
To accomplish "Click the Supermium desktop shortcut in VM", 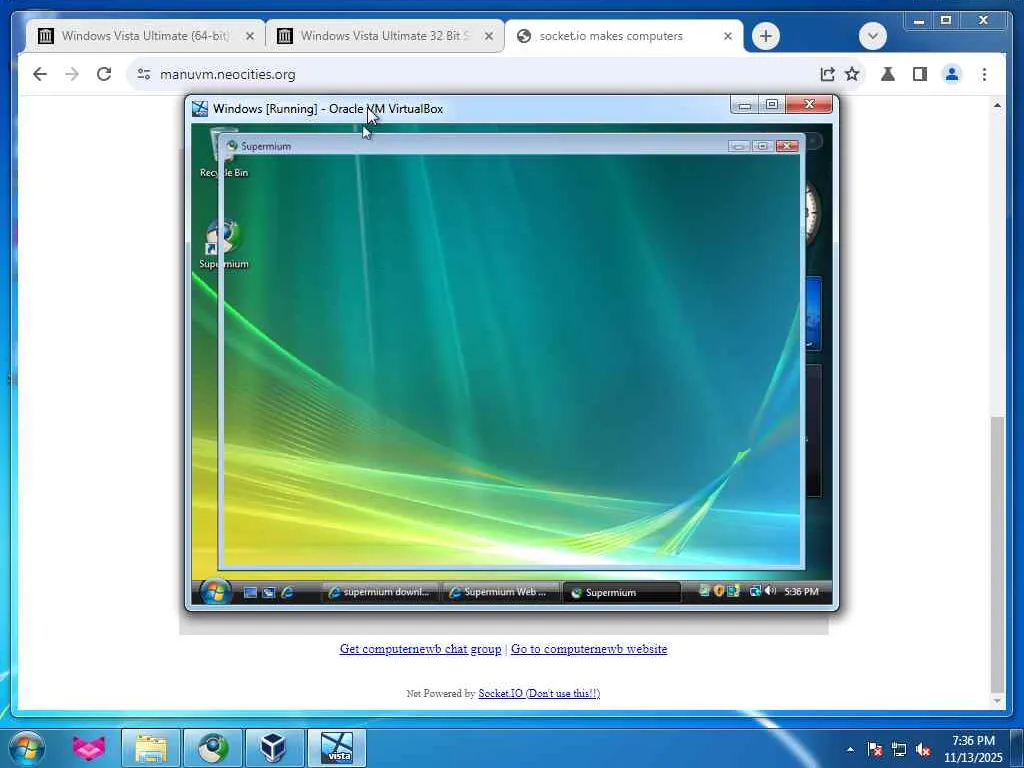I will [x=224, y=244].
